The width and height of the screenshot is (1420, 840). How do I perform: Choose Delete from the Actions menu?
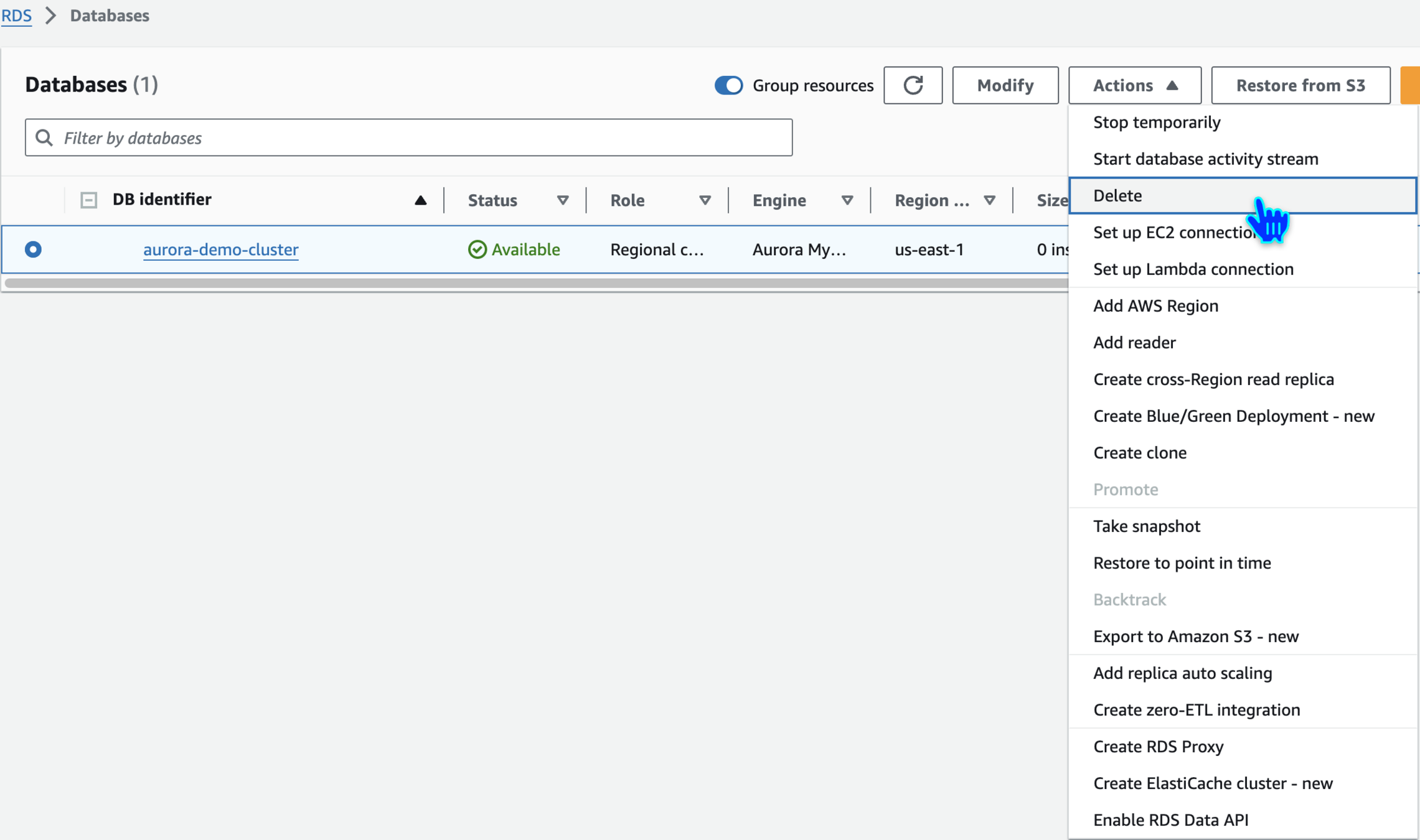coord(1117,195)
